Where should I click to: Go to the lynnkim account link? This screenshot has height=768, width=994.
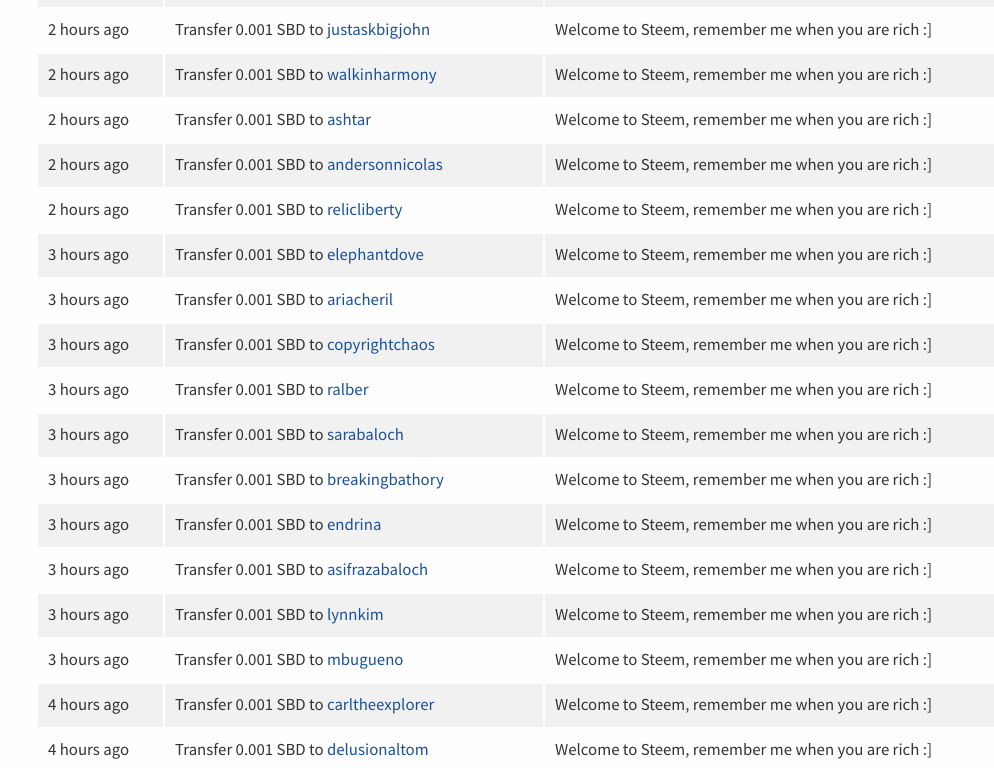tap(355, 615)
